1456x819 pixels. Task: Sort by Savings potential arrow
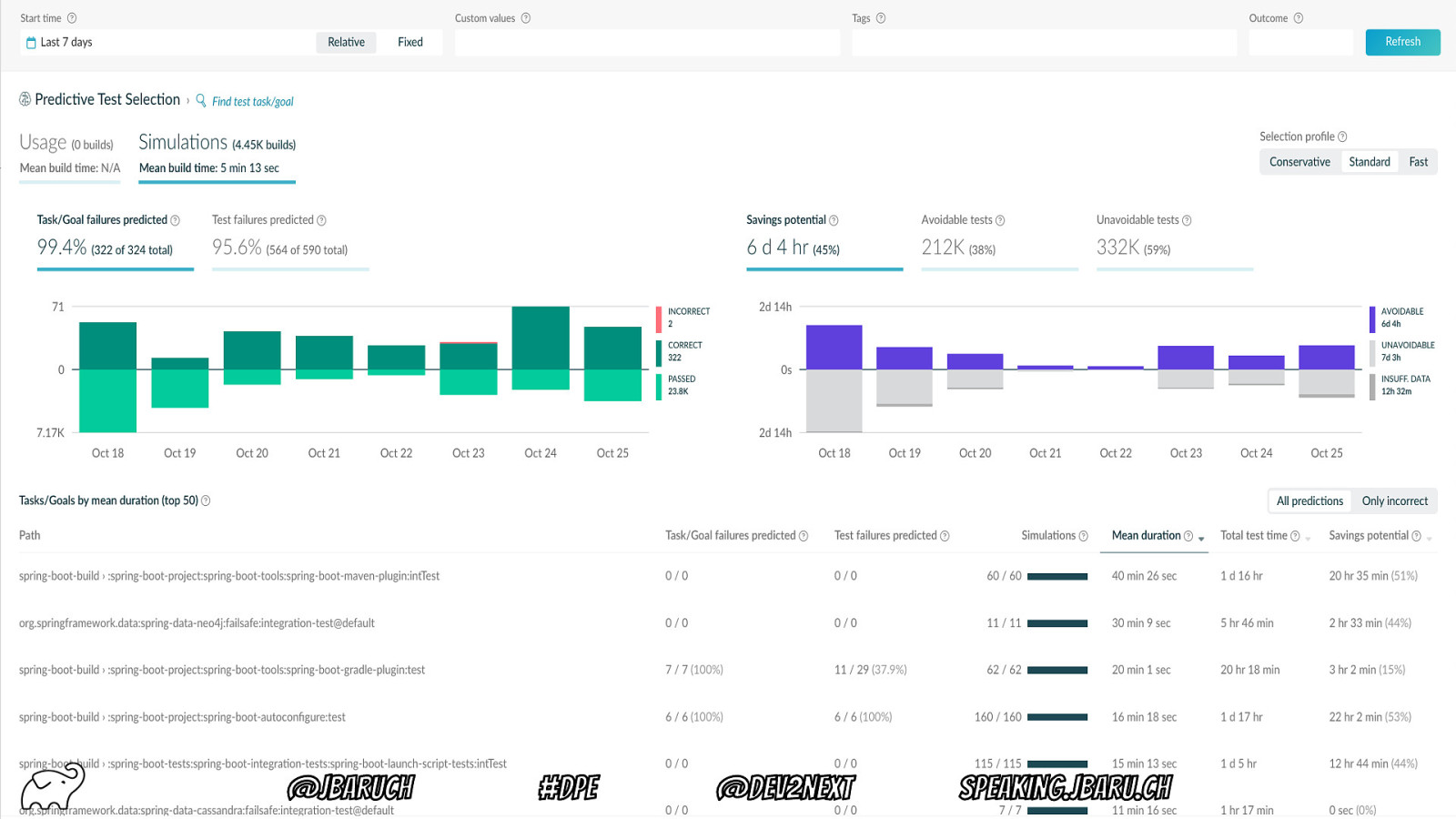click(1429, 539)
